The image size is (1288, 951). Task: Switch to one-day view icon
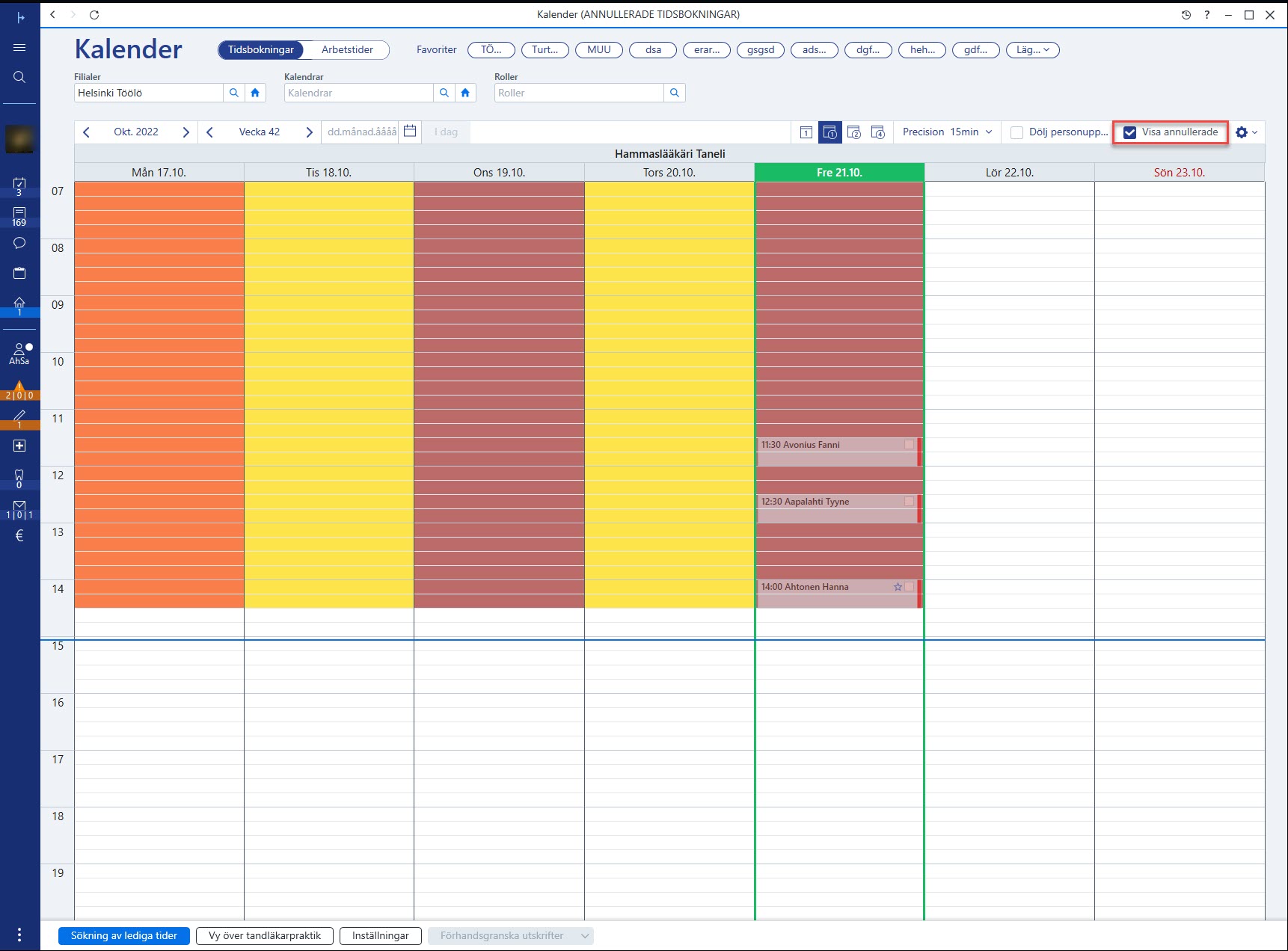(806, 132)
